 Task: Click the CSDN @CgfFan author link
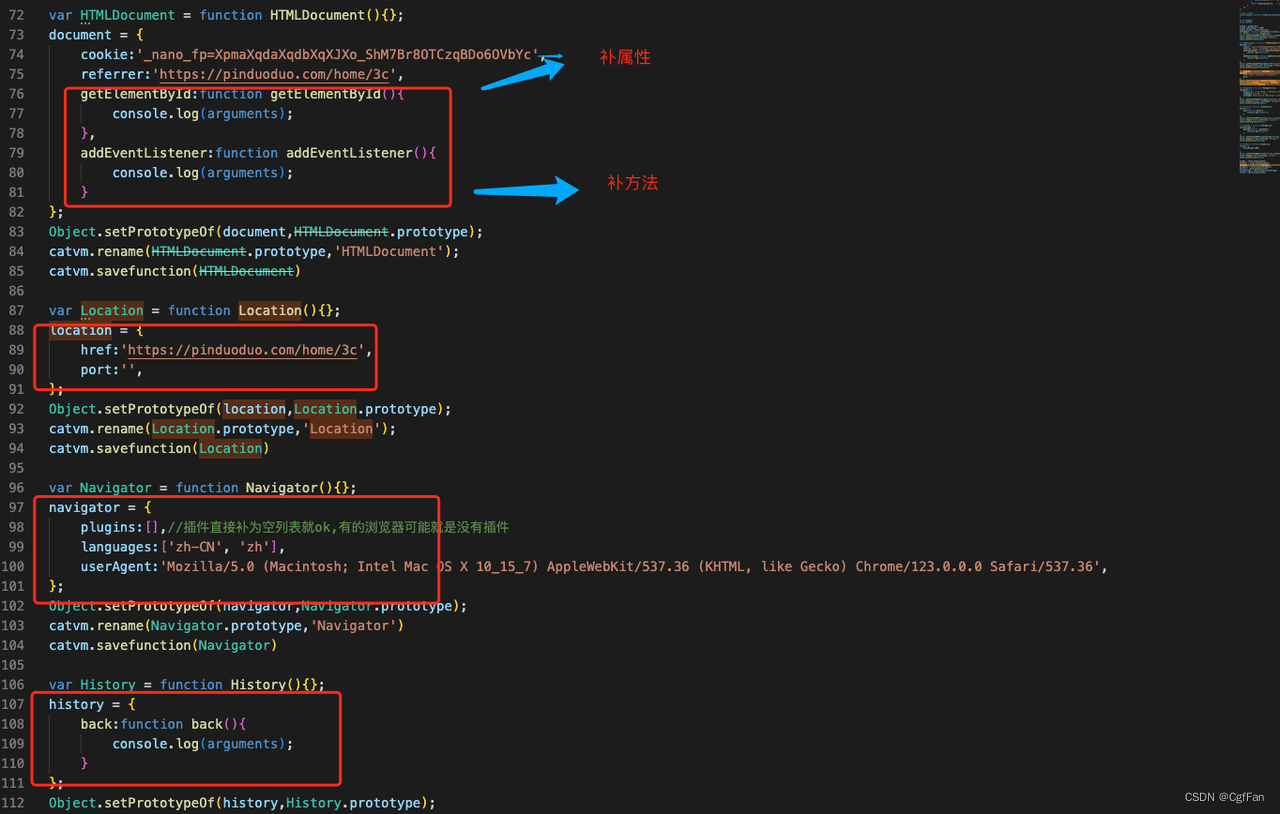click(1224, 797)
